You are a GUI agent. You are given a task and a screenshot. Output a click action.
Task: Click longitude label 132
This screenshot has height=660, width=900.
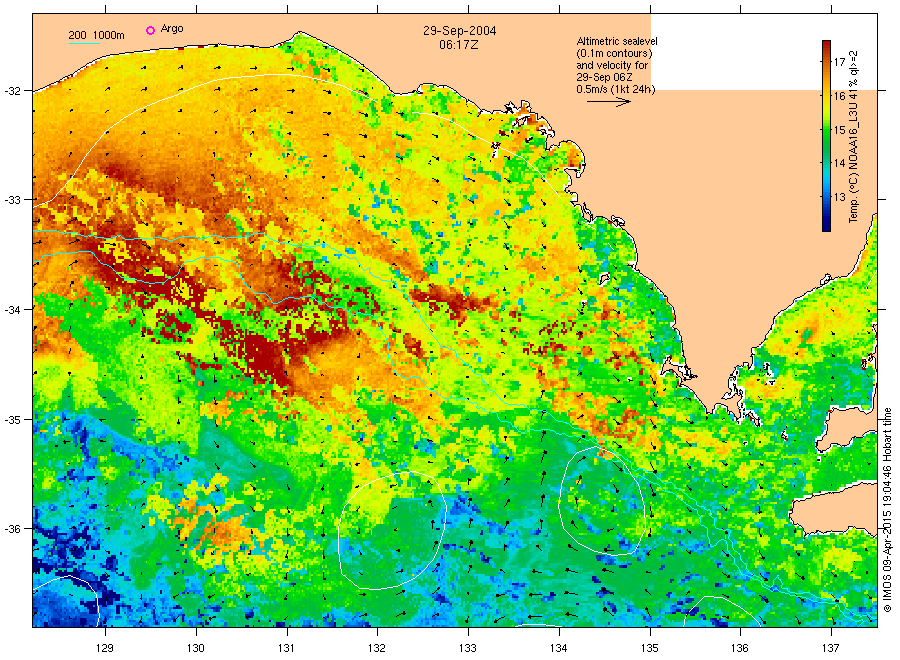point(377,649)
